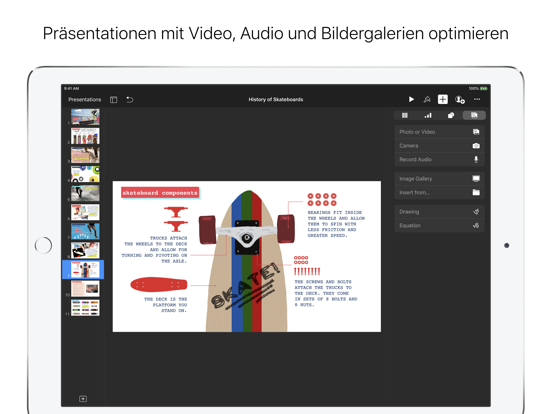Select slide 4 thumbnail with wheels
552x414 pixels.
85,174
